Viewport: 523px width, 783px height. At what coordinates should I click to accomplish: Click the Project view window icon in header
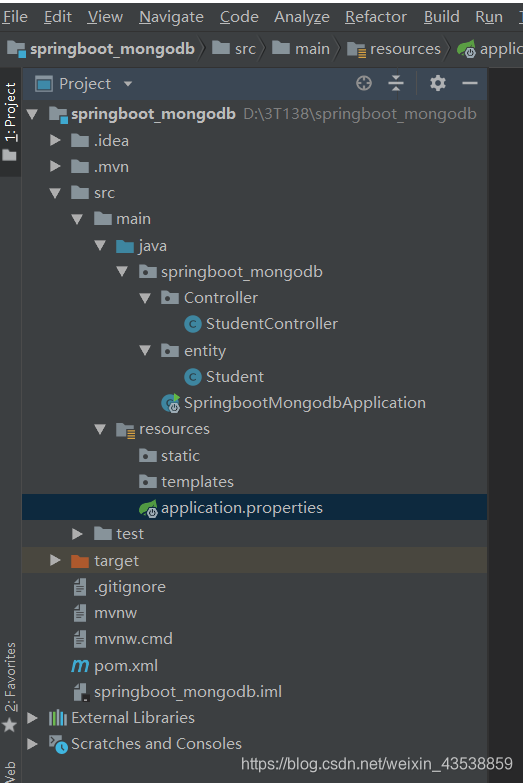(x=44, y=84)
